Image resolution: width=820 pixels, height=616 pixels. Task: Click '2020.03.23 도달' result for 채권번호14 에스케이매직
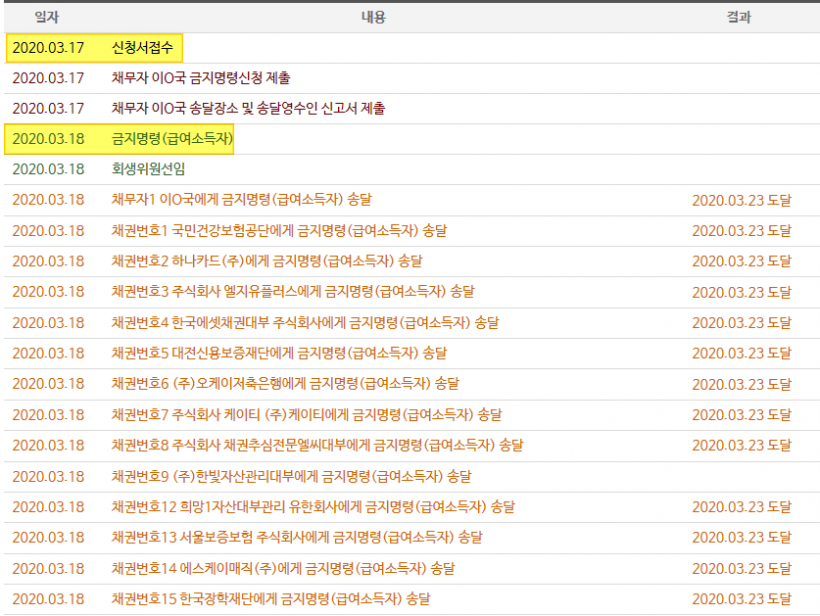click(742, 568)
